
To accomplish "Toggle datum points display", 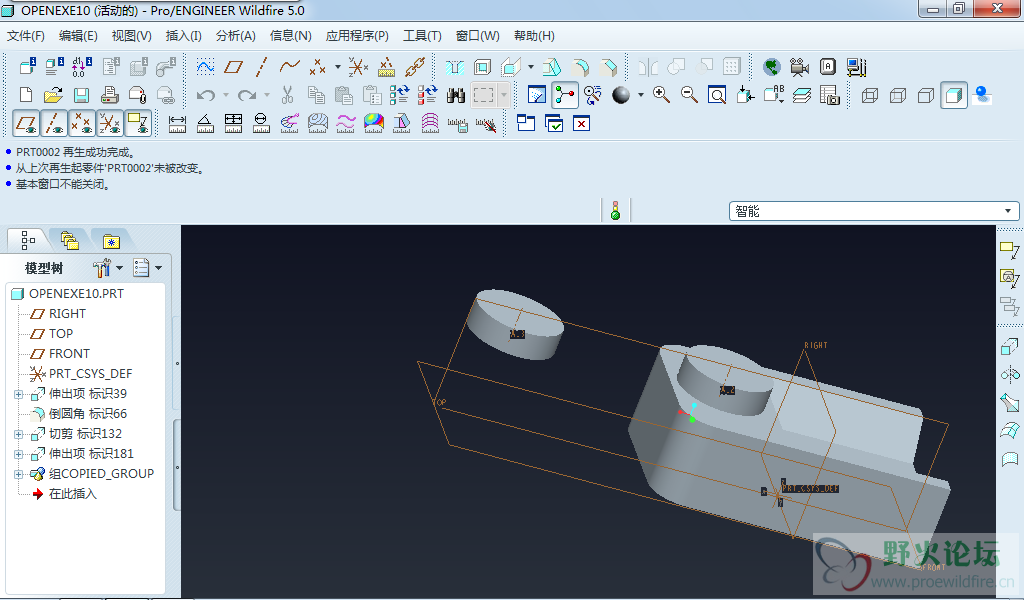I will [x=82, y=123].
